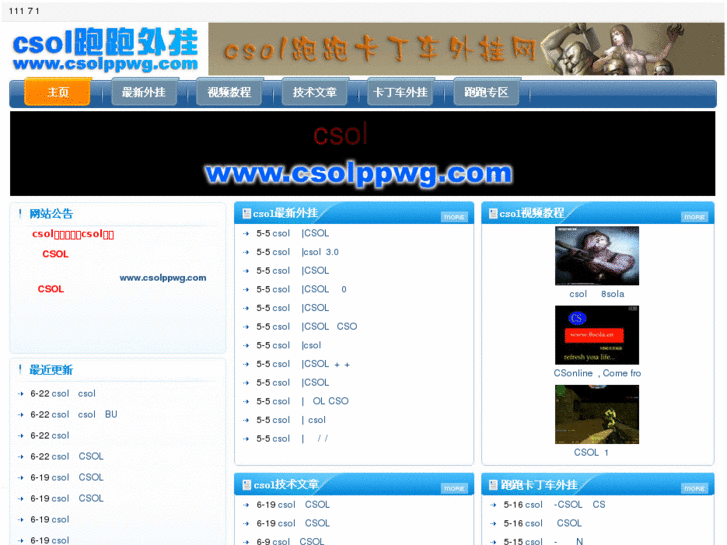Screen dimensions: 727x545
Task: Click arrow bullet beside '6-22 csol csol BU'
Action: 20,415
